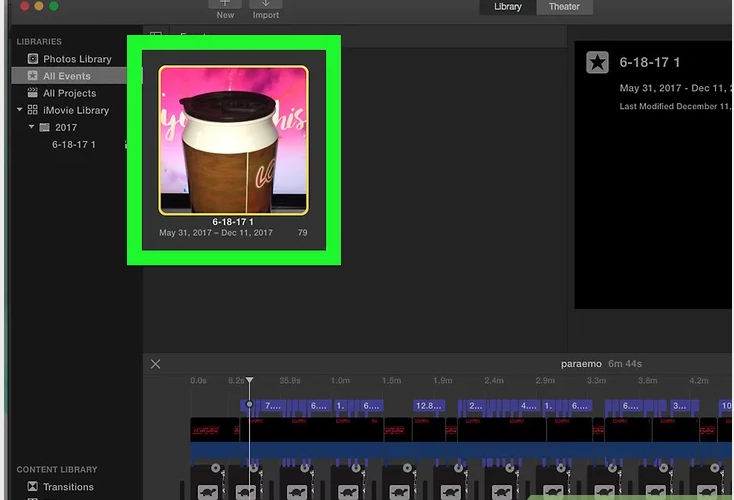Select the purple title clip labeled 12.8...
This screenshot has height=500, width=734.
pyautogui.click(x=429, y=406)
